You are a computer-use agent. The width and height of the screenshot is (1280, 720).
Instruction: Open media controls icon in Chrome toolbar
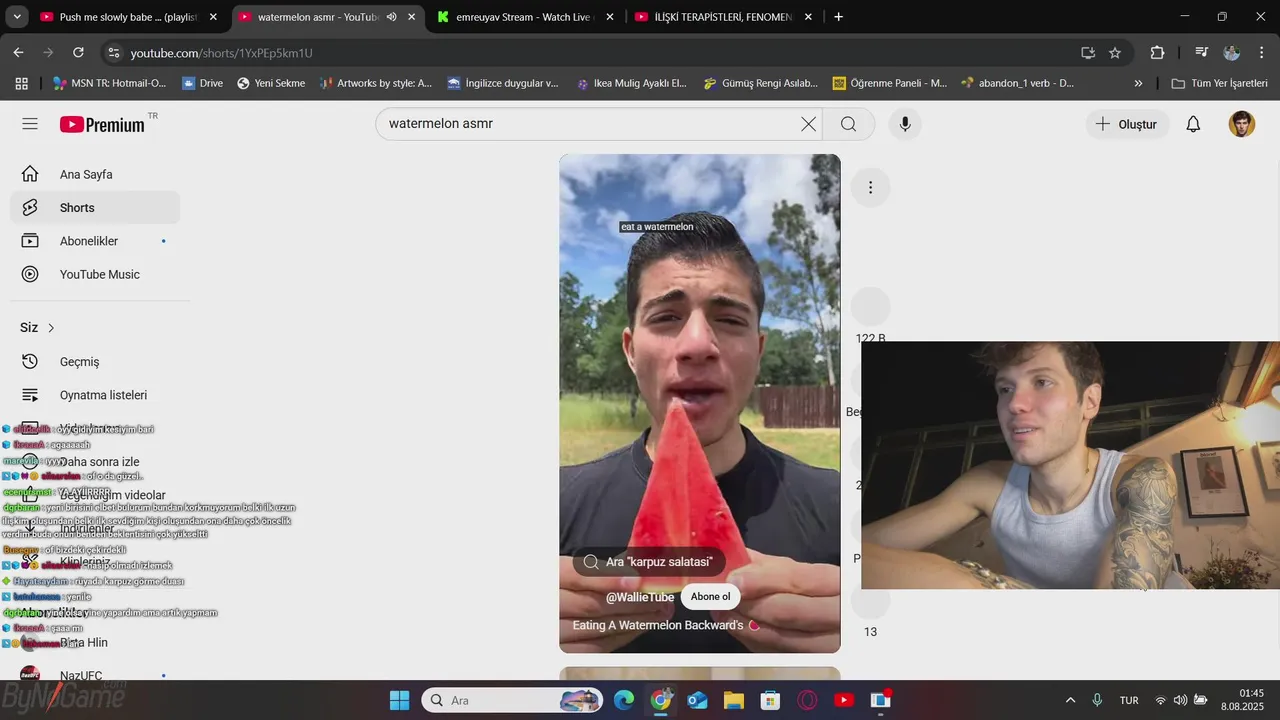coord(1202,52)
